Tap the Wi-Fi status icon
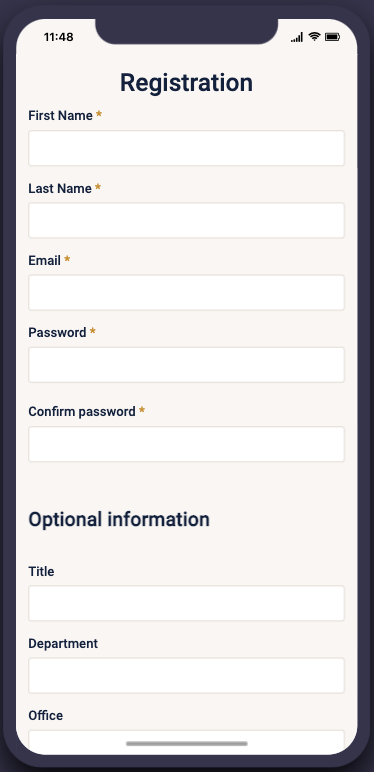This screenshot has width=374, height=772. coord(314,36)
